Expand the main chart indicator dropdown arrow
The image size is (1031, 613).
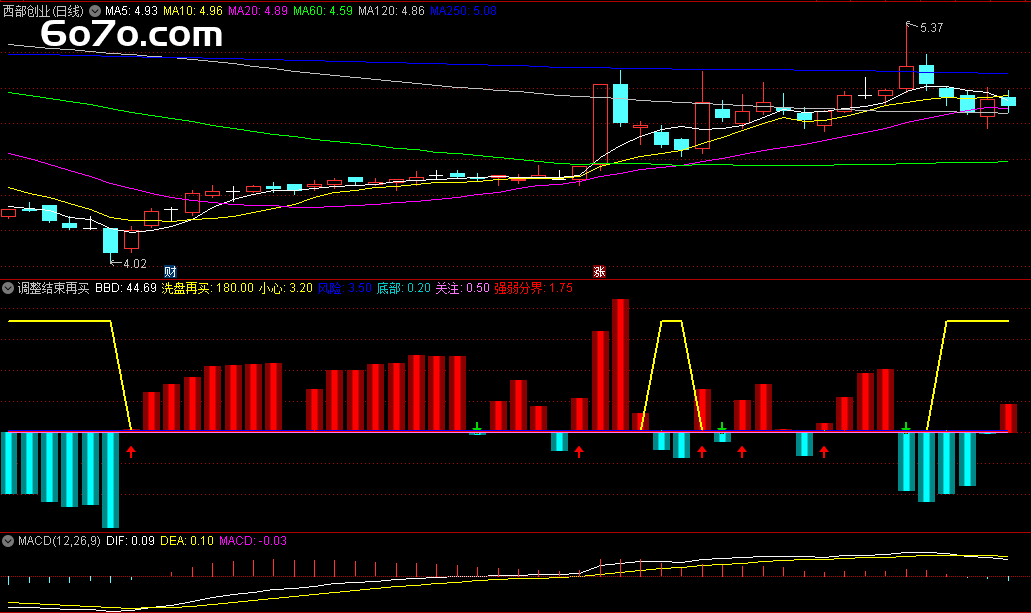pyautogui.click(x=95, y=11)
